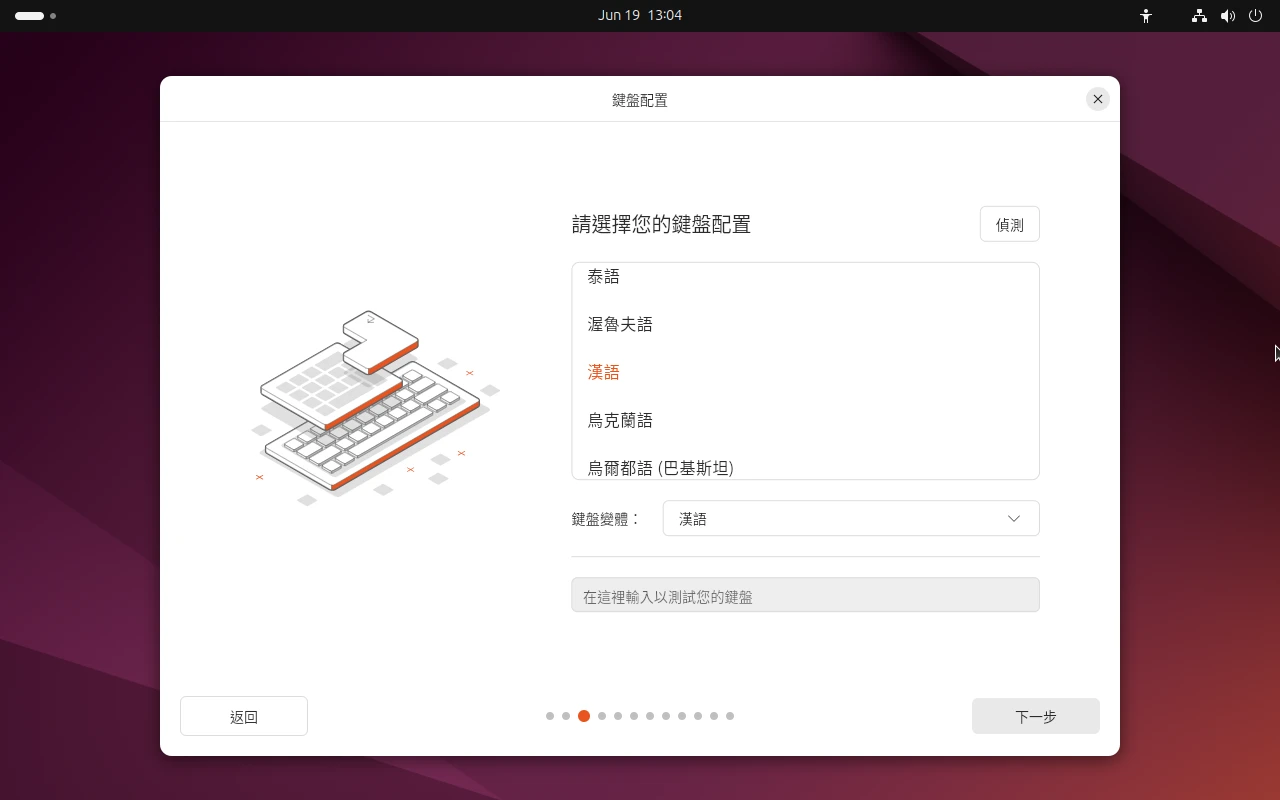Viewport: 1280px width, 800px height.
Task: Click the 偵測 detect button
Action: [x=1009, y=224]
